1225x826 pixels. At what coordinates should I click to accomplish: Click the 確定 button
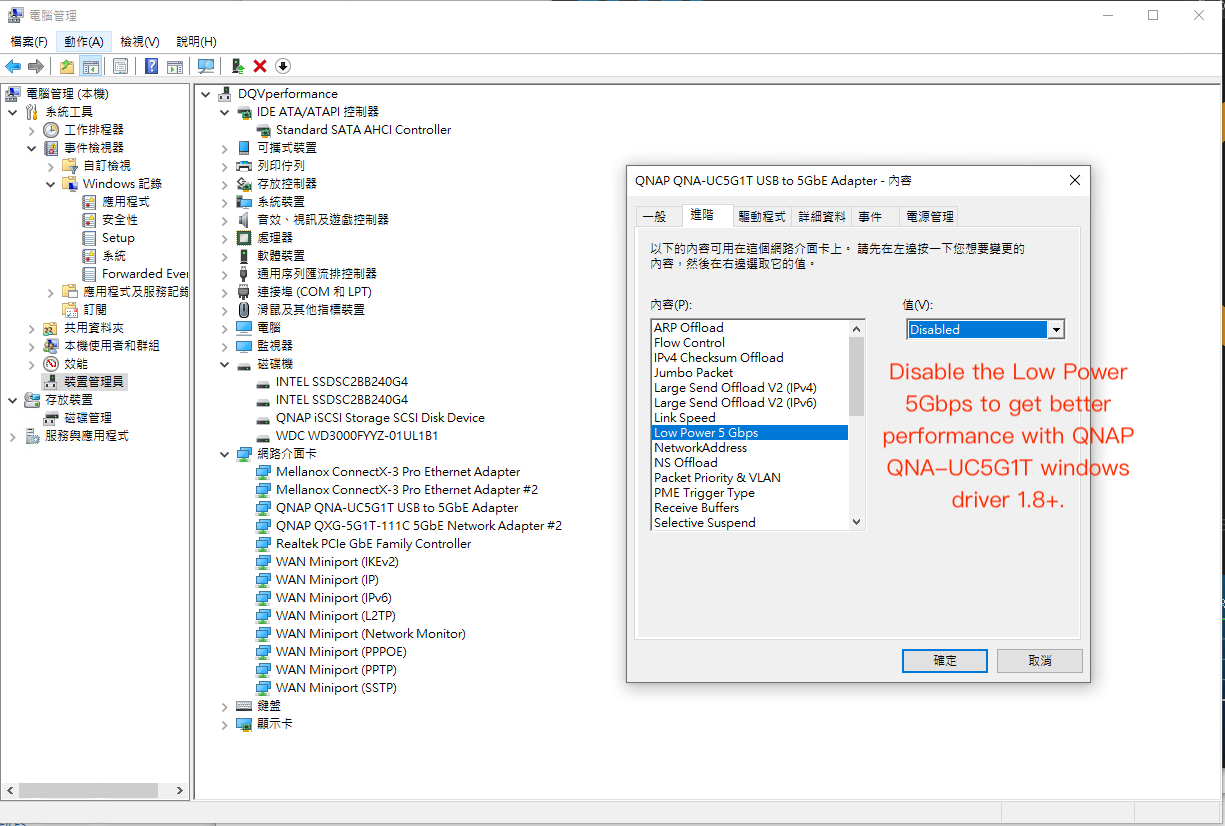(x=944, y=661)
